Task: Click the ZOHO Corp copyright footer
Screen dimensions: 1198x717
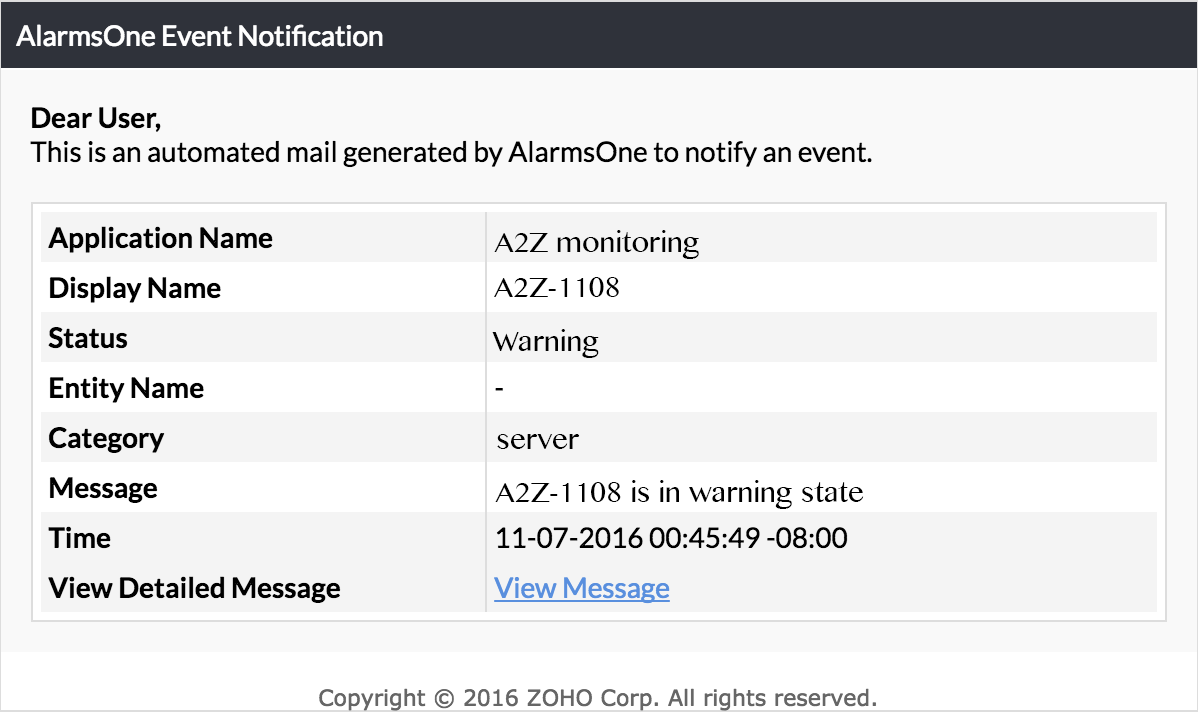Action: click(x=597, y=698)
